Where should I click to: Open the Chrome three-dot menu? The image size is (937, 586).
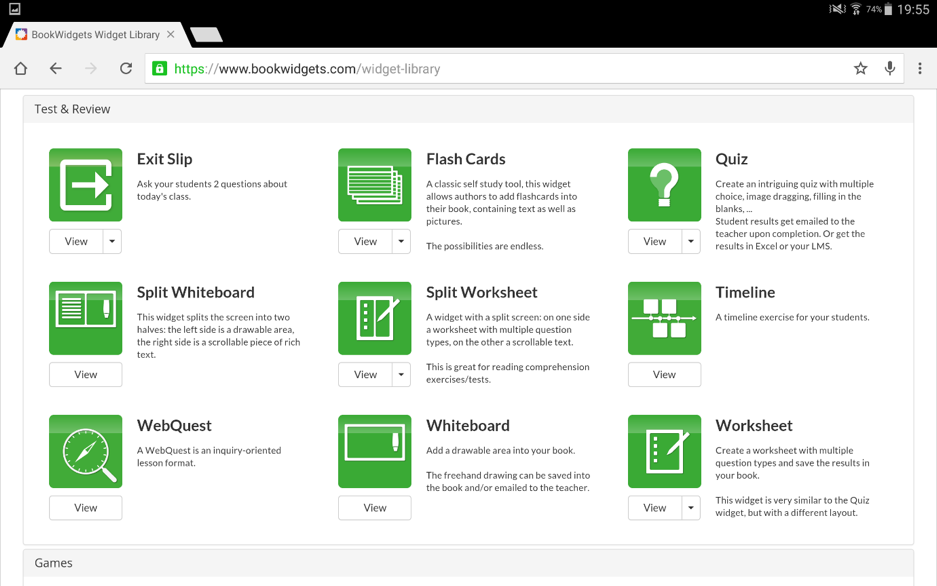coord(920,69)
